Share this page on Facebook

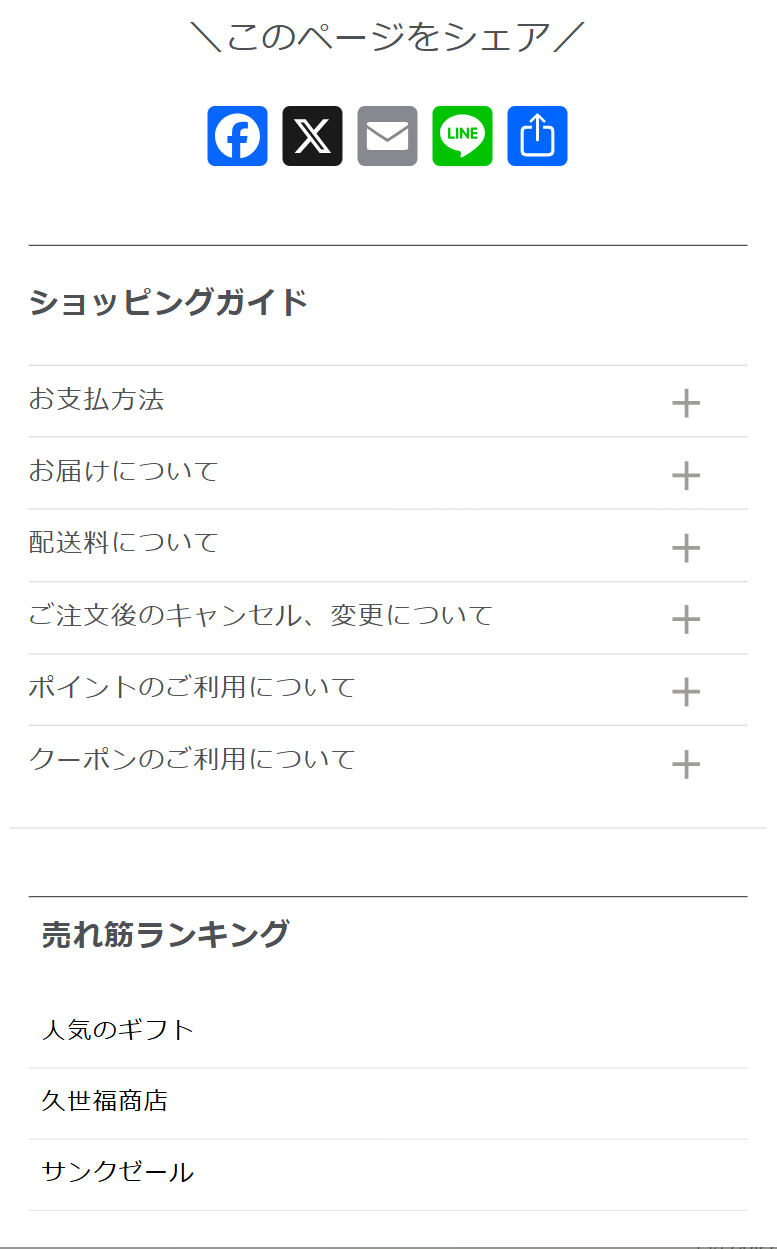(x=237, y=136)
